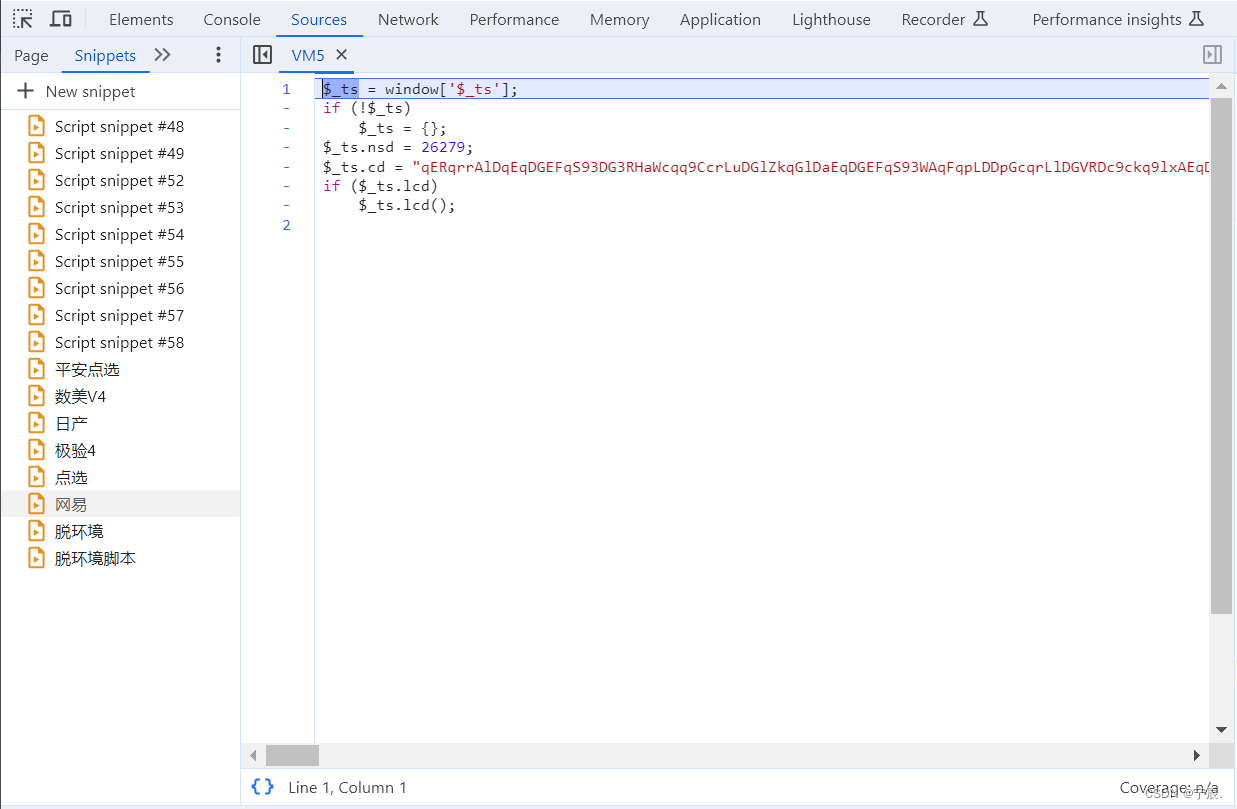The image size is (1237, 809).
Task: Open the 日产 snippet
Action: (71, 423)
